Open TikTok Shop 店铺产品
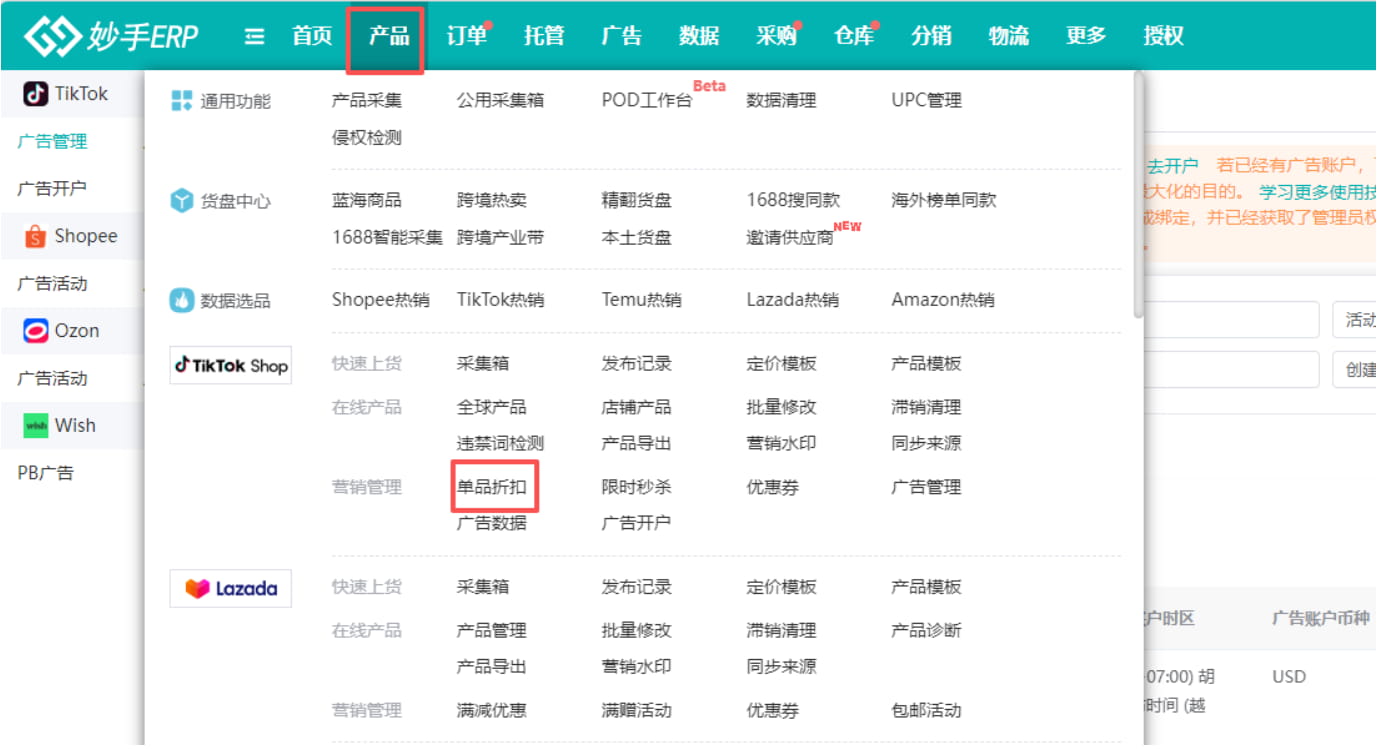1380x749 pixels. tap(637, 408)
